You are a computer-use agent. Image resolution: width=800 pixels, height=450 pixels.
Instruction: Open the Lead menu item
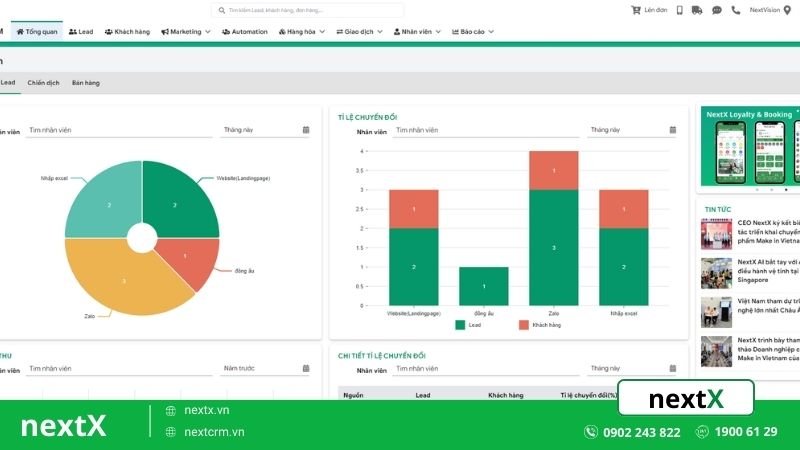point(81,32)
